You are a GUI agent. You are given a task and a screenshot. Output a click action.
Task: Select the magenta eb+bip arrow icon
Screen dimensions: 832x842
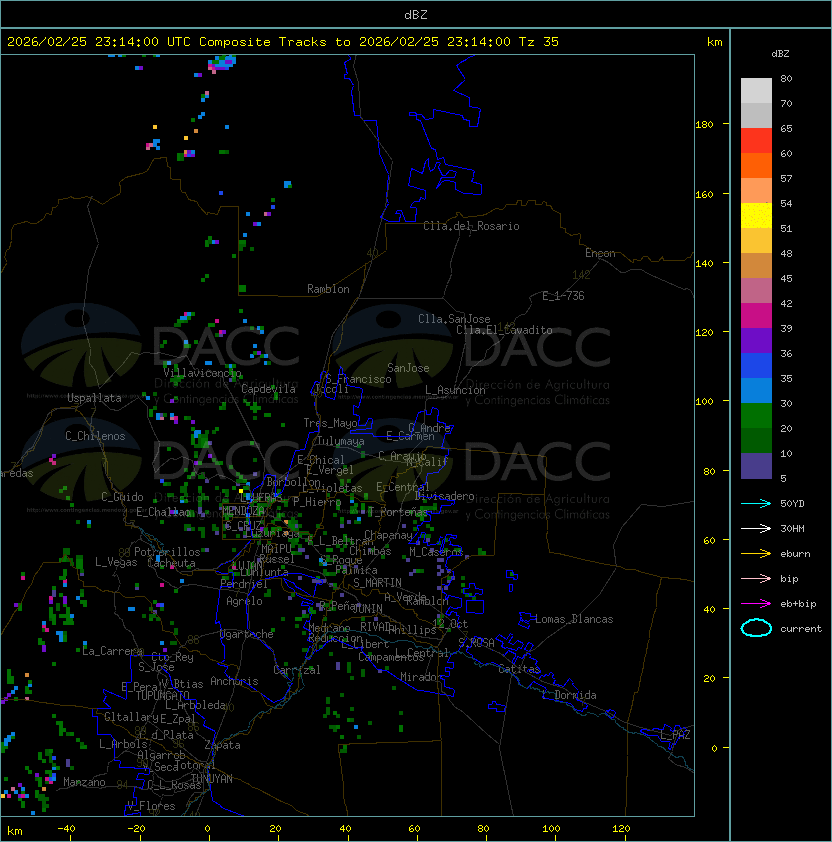pos(756,604)
